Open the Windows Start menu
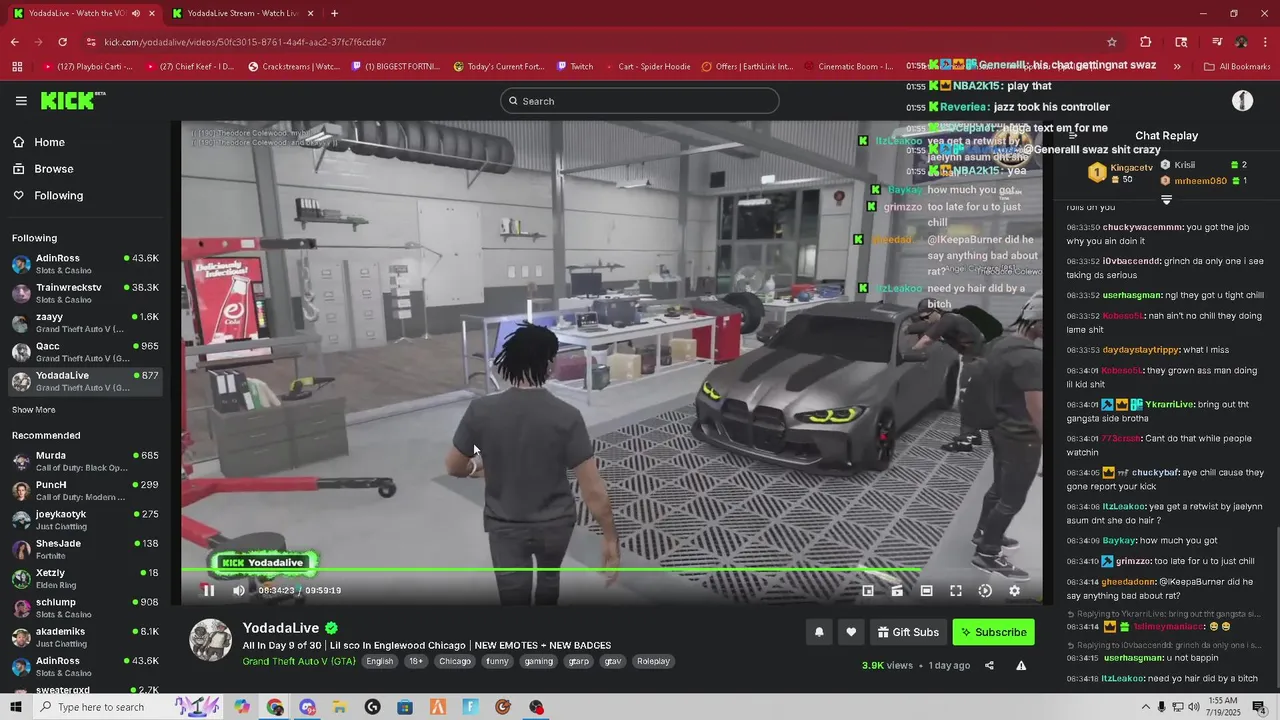 point(15,707)
